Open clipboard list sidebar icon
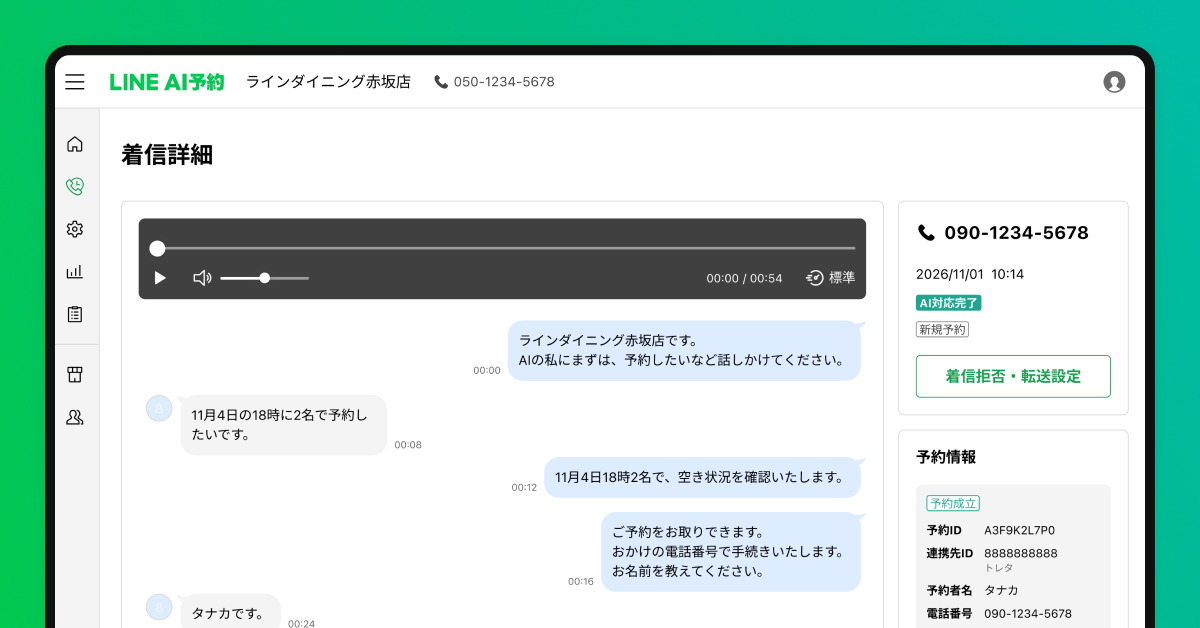 pyautogui.click(x=75, y=314)
